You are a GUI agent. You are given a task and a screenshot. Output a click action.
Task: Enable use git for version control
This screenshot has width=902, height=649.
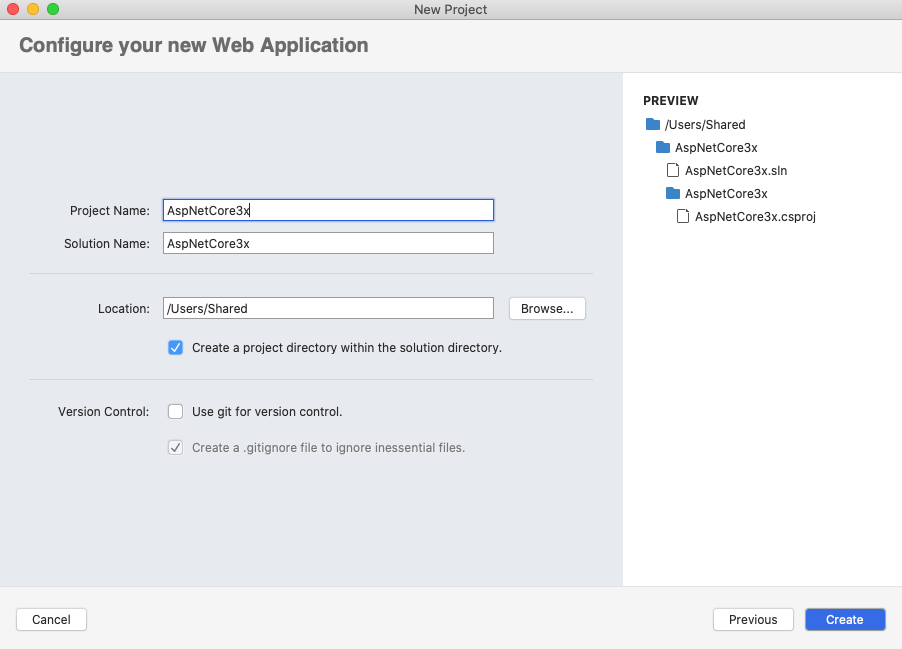[175, 411]
